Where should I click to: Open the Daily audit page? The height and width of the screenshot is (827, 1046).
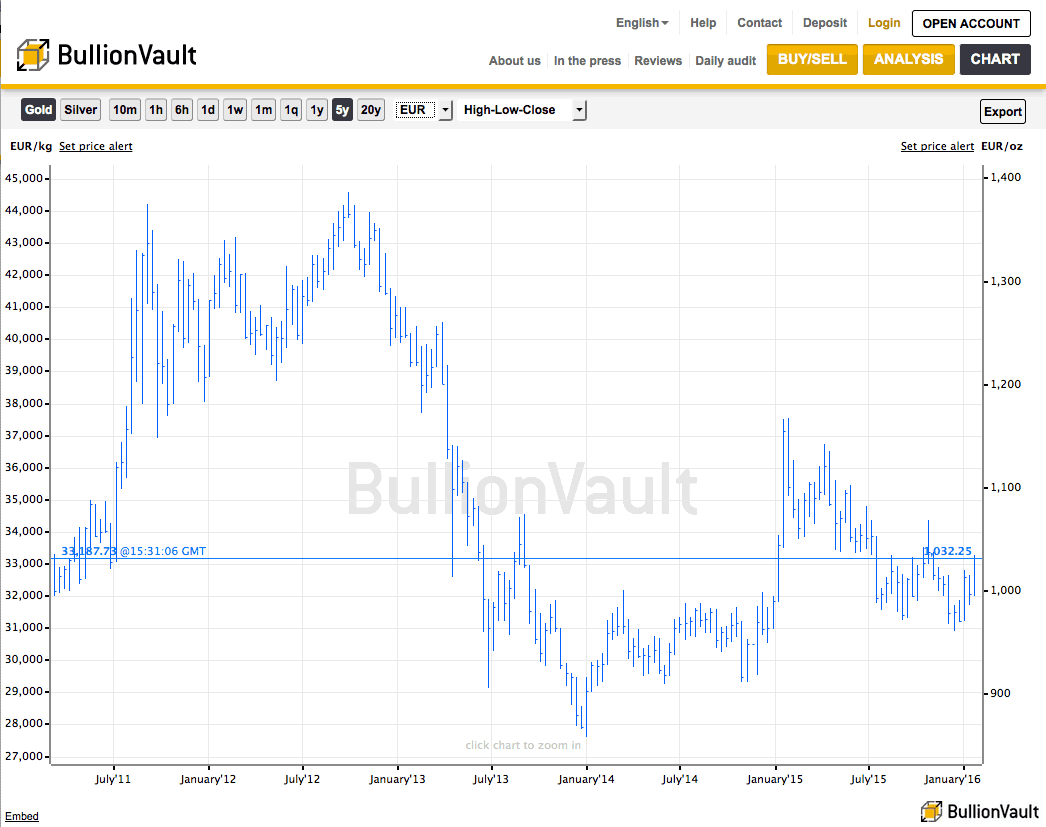click(726, 61)
